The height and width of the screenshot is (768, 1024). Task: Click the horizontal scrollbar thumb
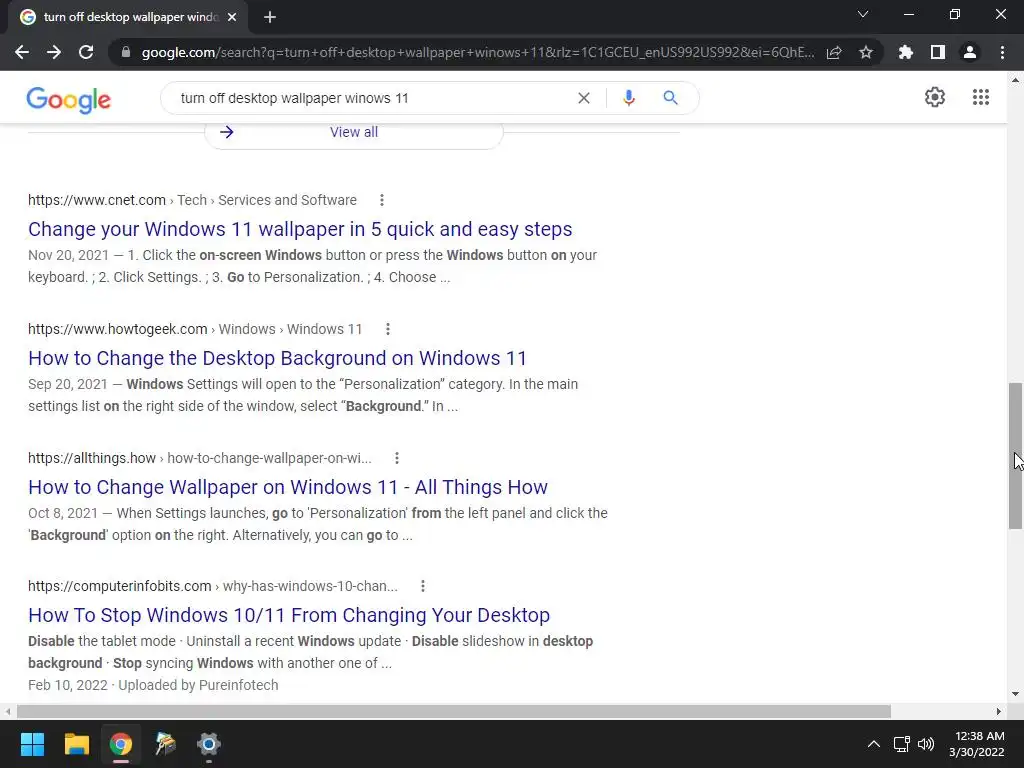point(453,711)
